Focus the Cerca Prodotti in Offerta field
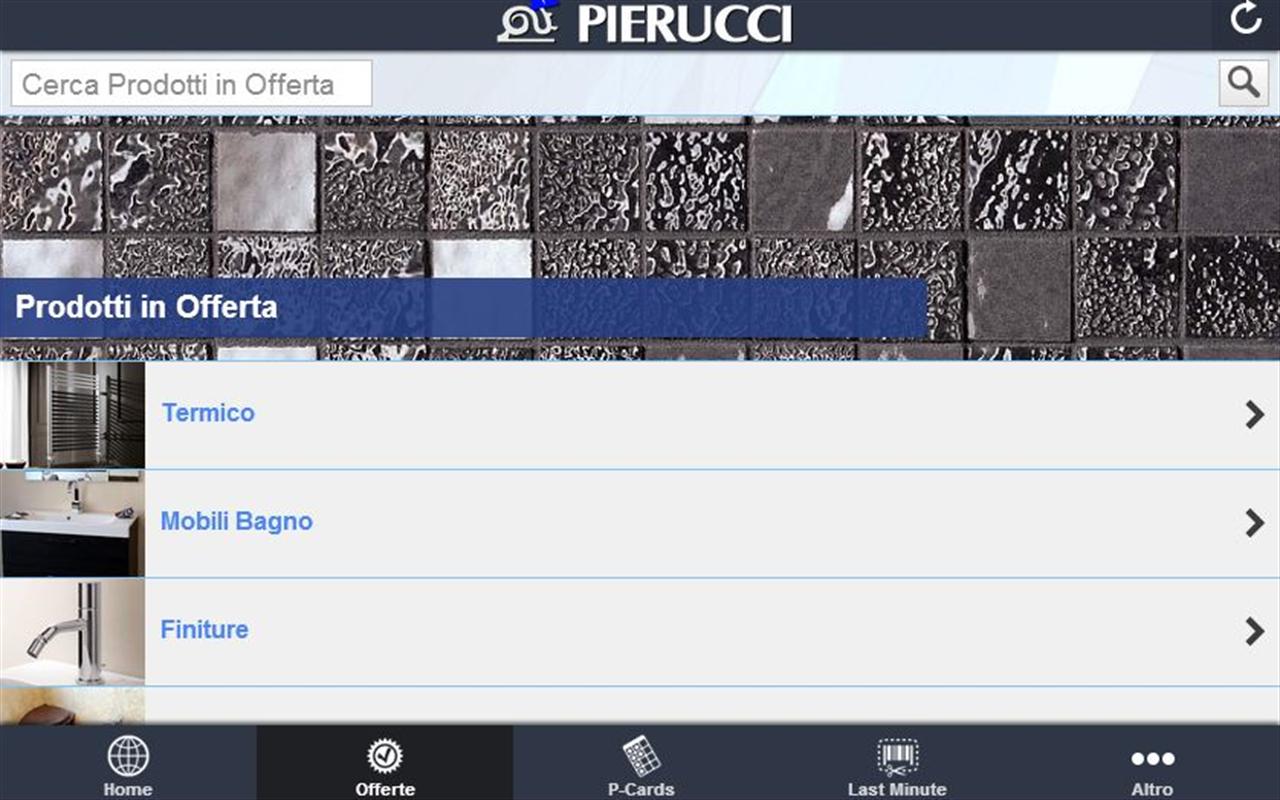Viewport: 1280px width, 800px height. click(x=191, y=83)
